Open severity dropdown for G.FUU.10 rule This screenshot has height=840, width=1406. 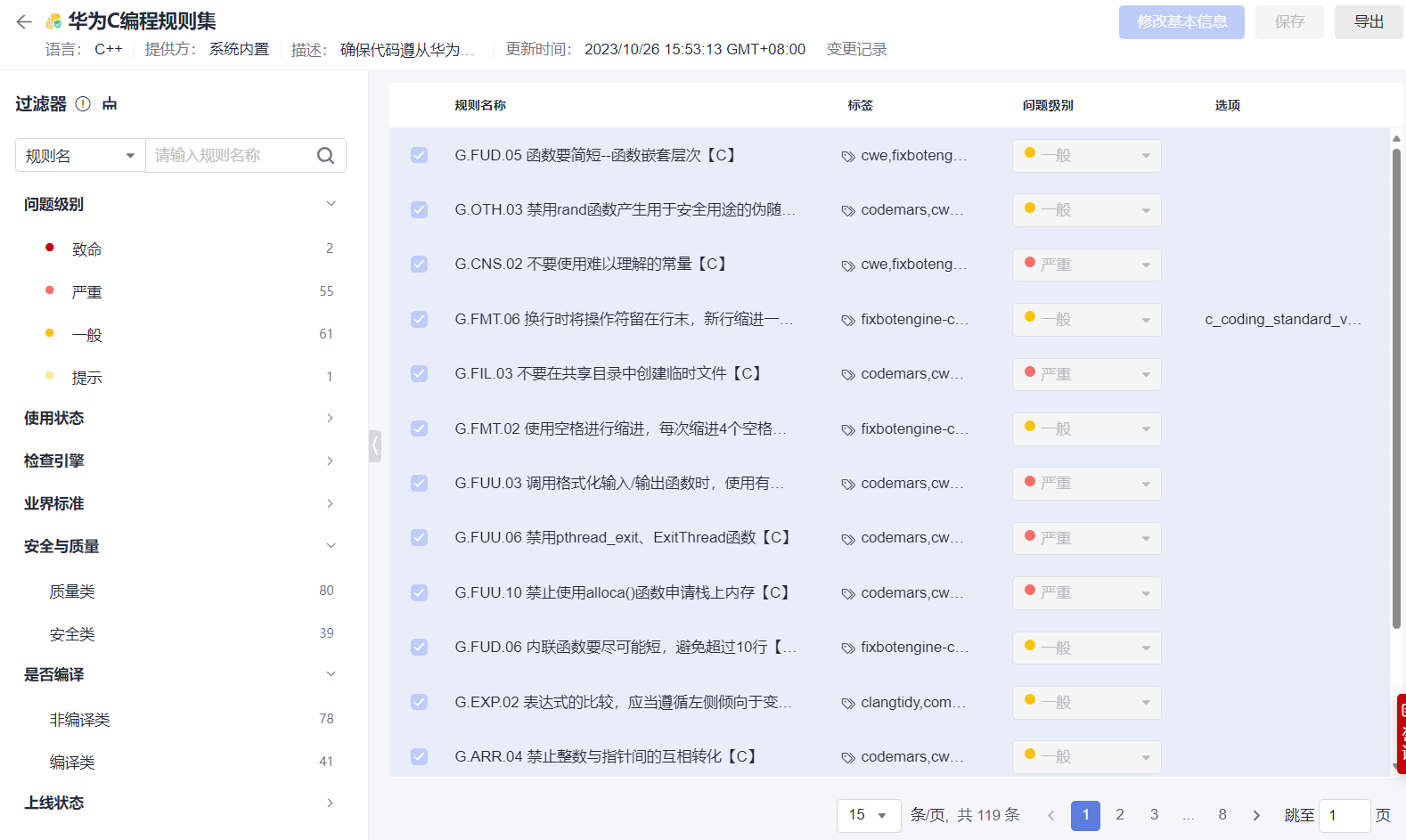pyautogui.click(x=1086, y=592)
